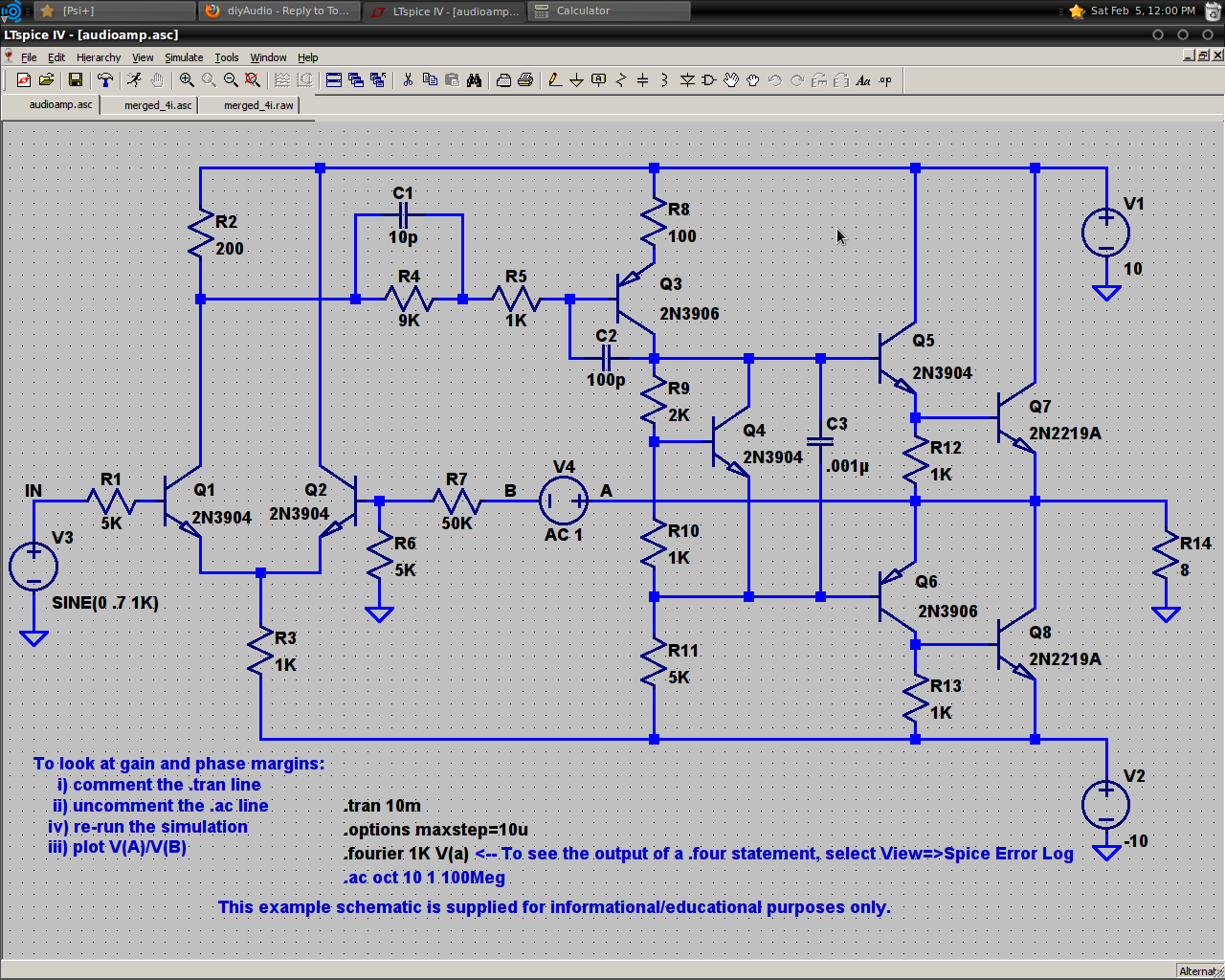Click the V2 source label
The height and width of the screenshot is (980, 1225).
pos(1134,776)
